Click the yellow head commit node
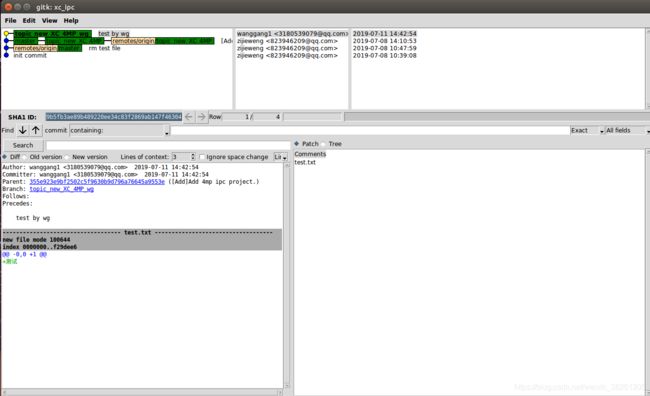The image size is (650, 396). 6,34
